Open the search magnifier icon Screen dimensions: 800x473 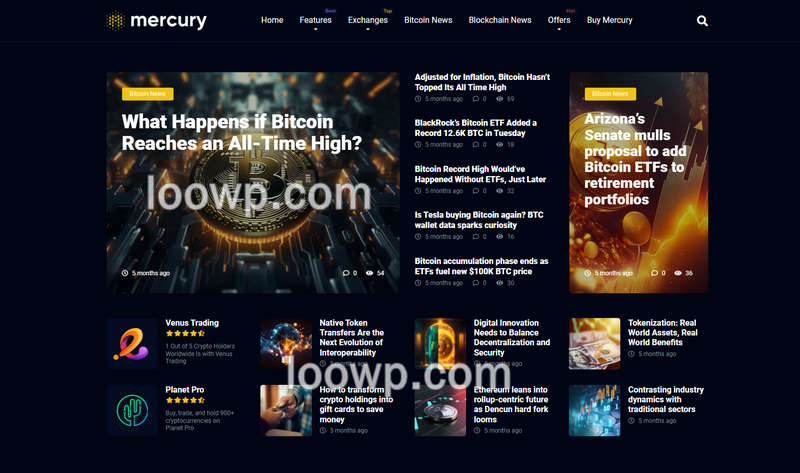pos(702,21)
